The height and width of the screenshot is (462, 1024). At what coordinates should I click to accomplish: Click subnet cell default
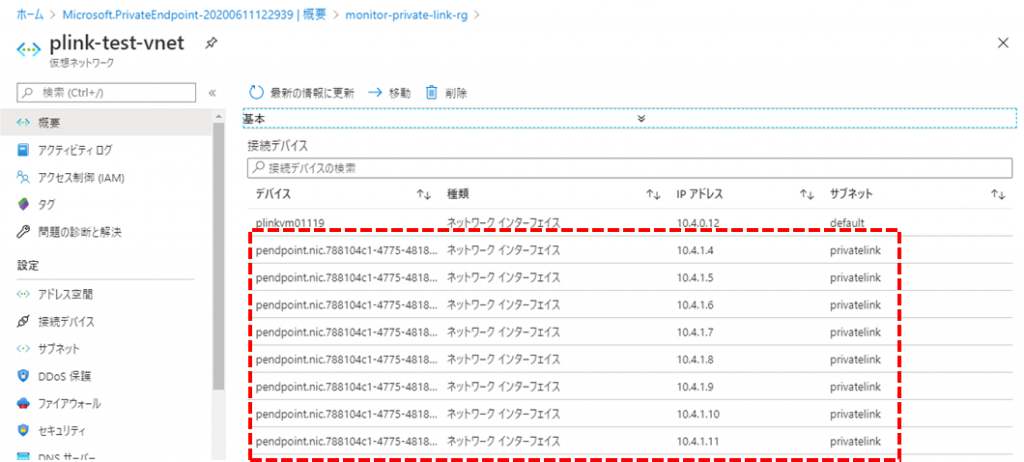(847, 223)
